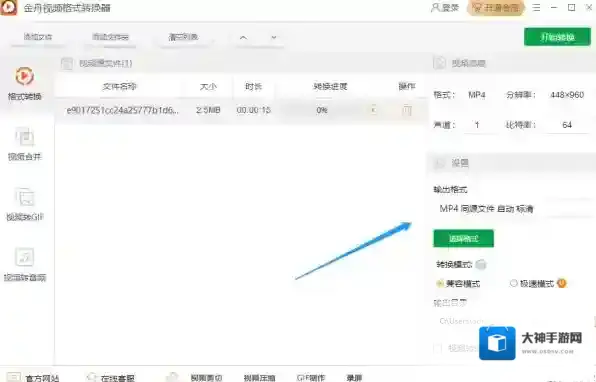The height and width of the screenshot is (382, 596).
Task: Click the 录屏 screen record link
Action: click(x=354, y=378)
